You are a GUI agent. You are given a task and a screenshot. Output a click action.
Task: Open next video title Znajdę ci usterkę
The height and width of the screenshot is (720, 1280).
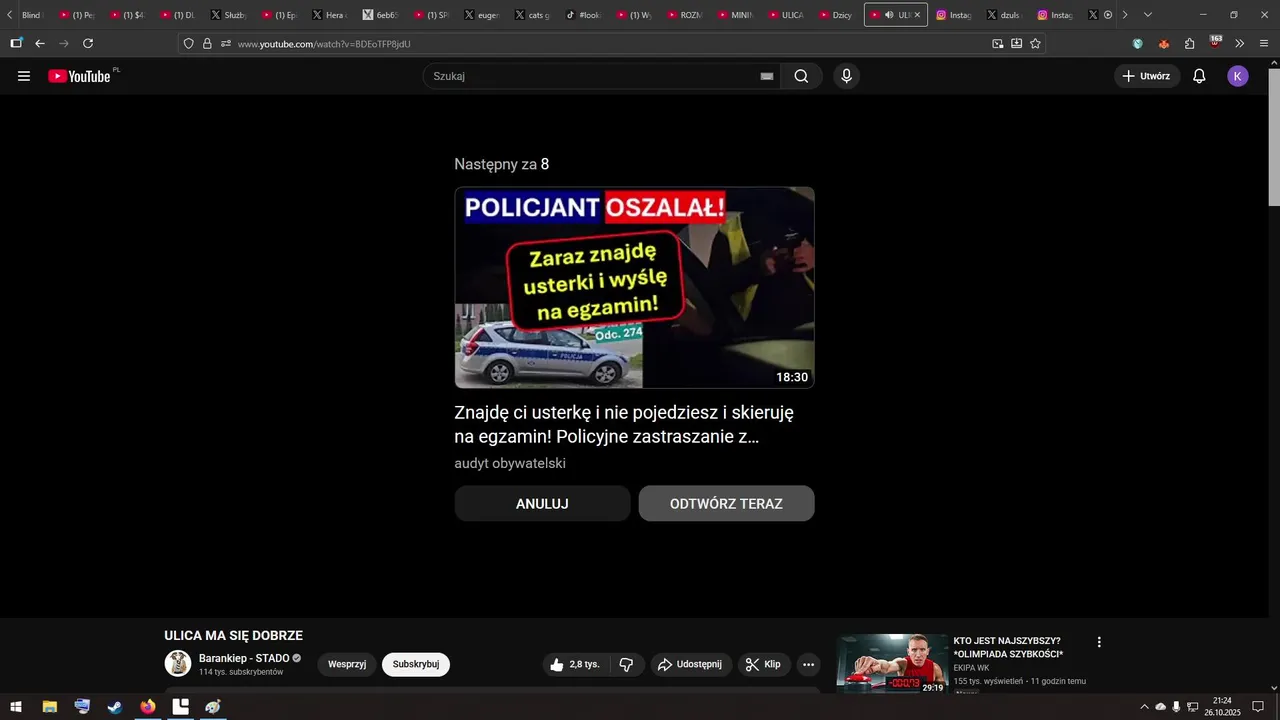624,424
